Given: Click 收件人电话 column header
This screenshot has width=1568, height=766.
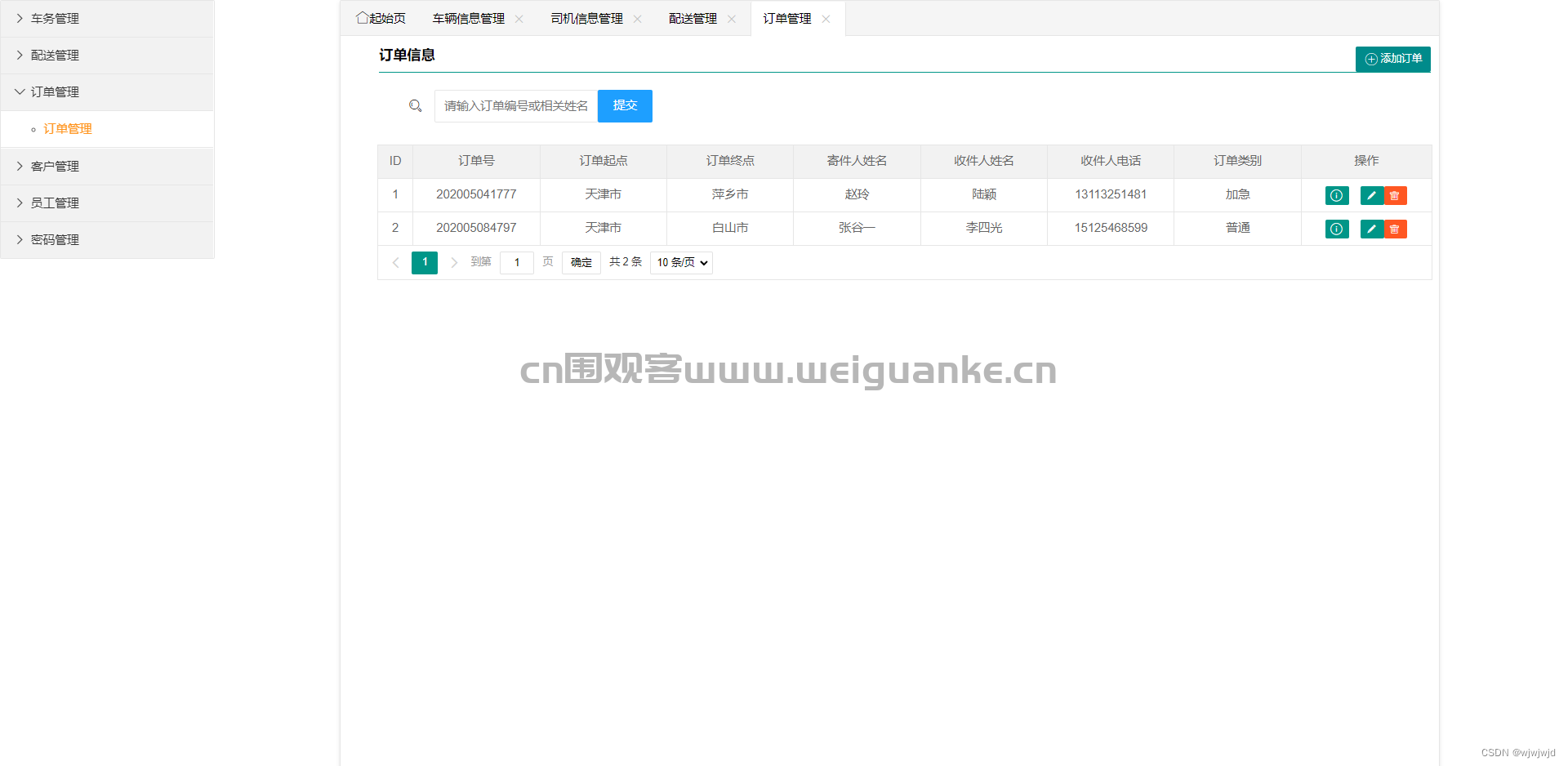Looking at the screenshot, I should pos(1111,161).
